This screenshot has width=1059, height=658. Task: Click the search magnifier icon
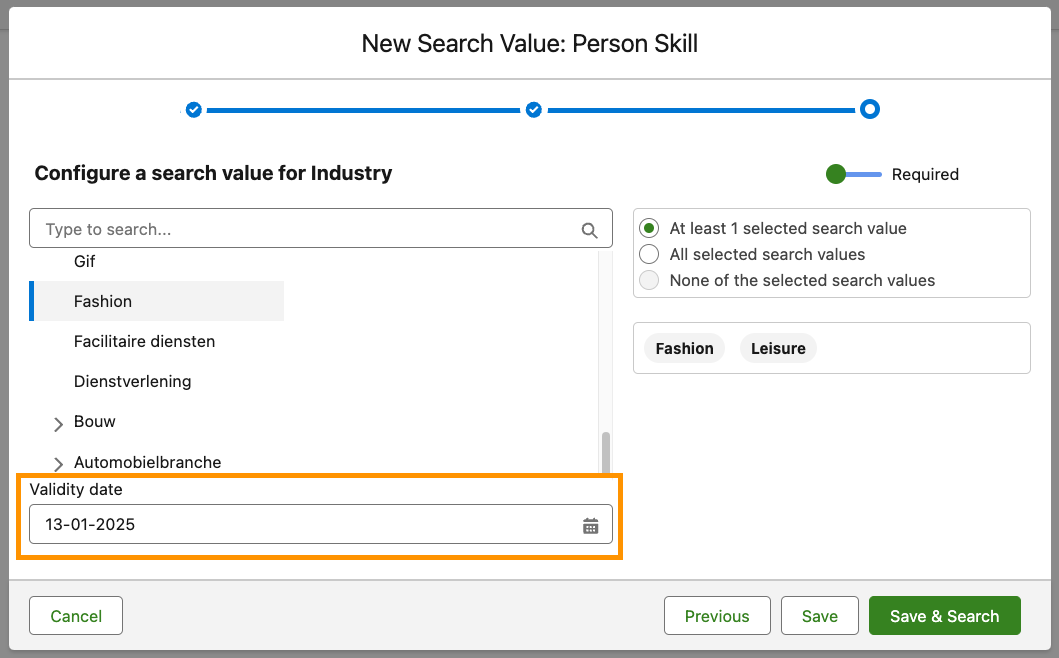[x=590, y=230]
